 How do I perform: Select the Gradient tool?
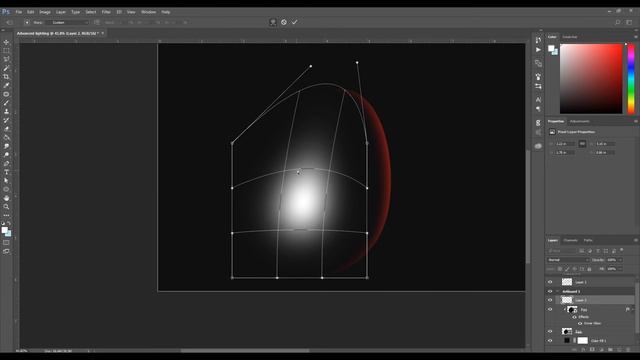coord(6,137)
